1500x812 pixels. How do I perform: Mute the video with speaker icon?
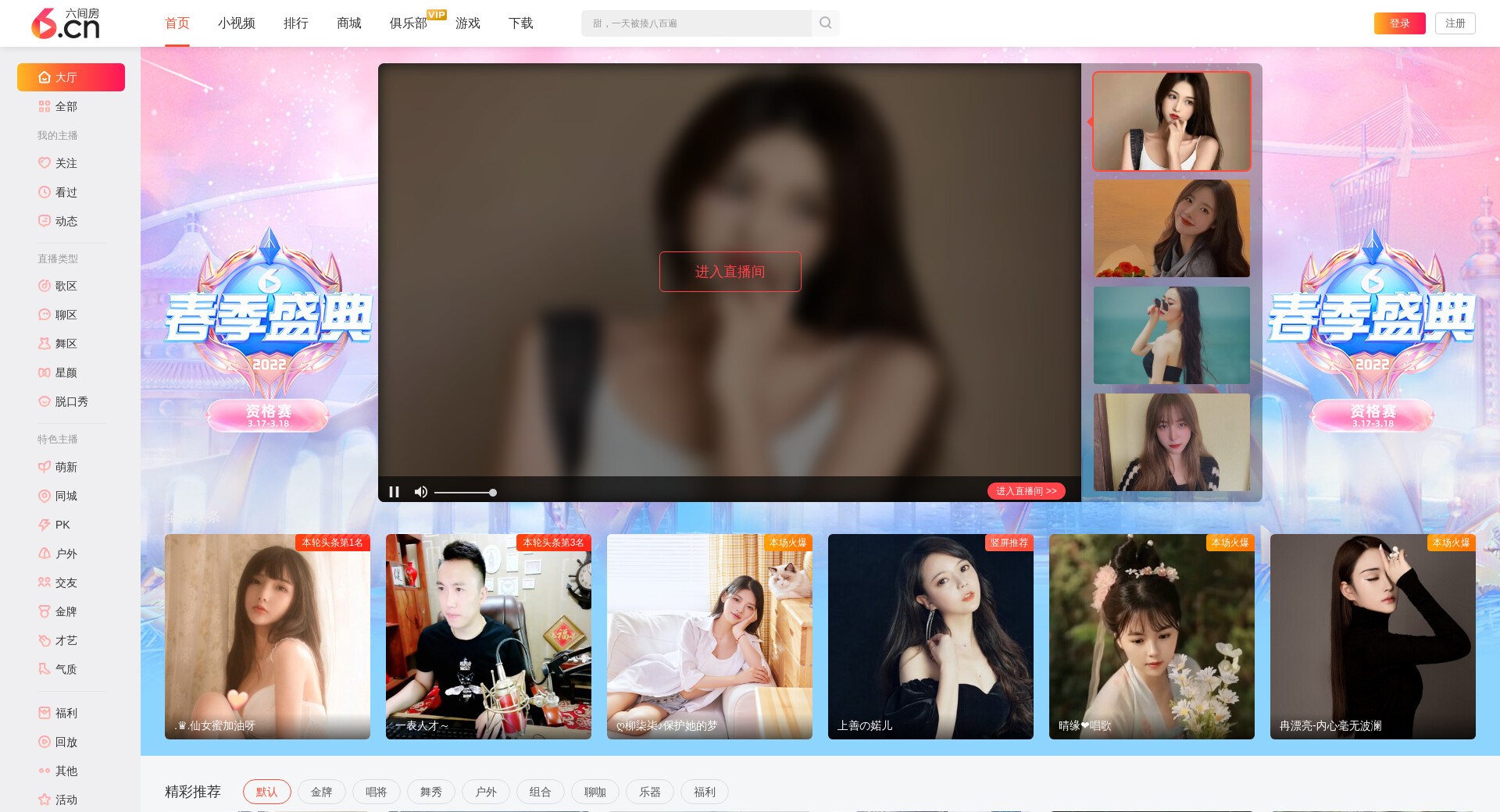(x=420, y=492)
